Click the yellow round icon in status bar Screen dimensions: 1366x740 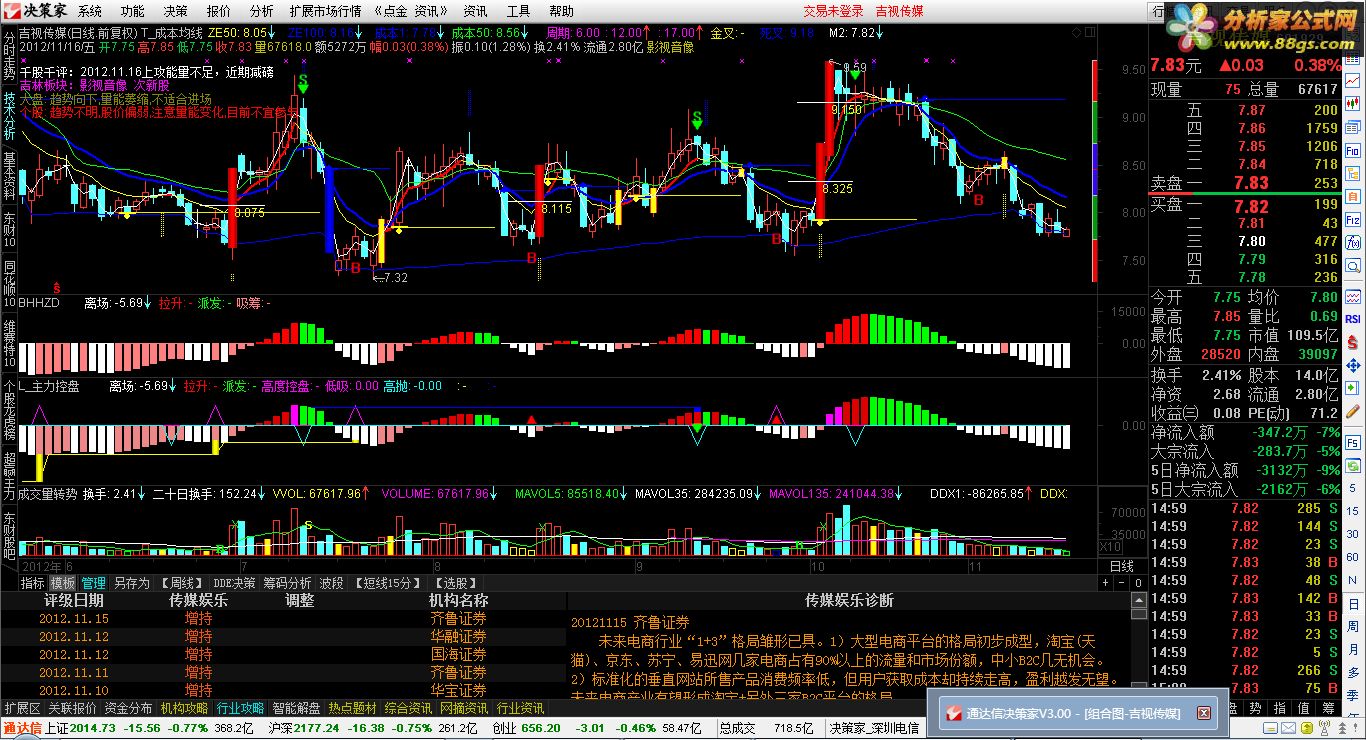1307,728
